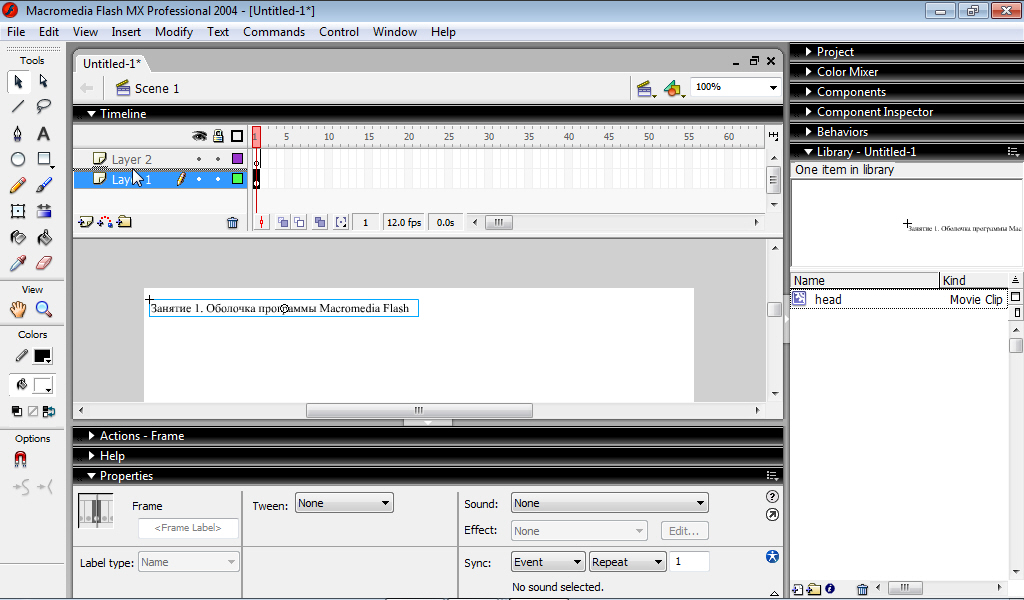Toggle lock for all layers
Screen dimensions: 1024x600
218,136
